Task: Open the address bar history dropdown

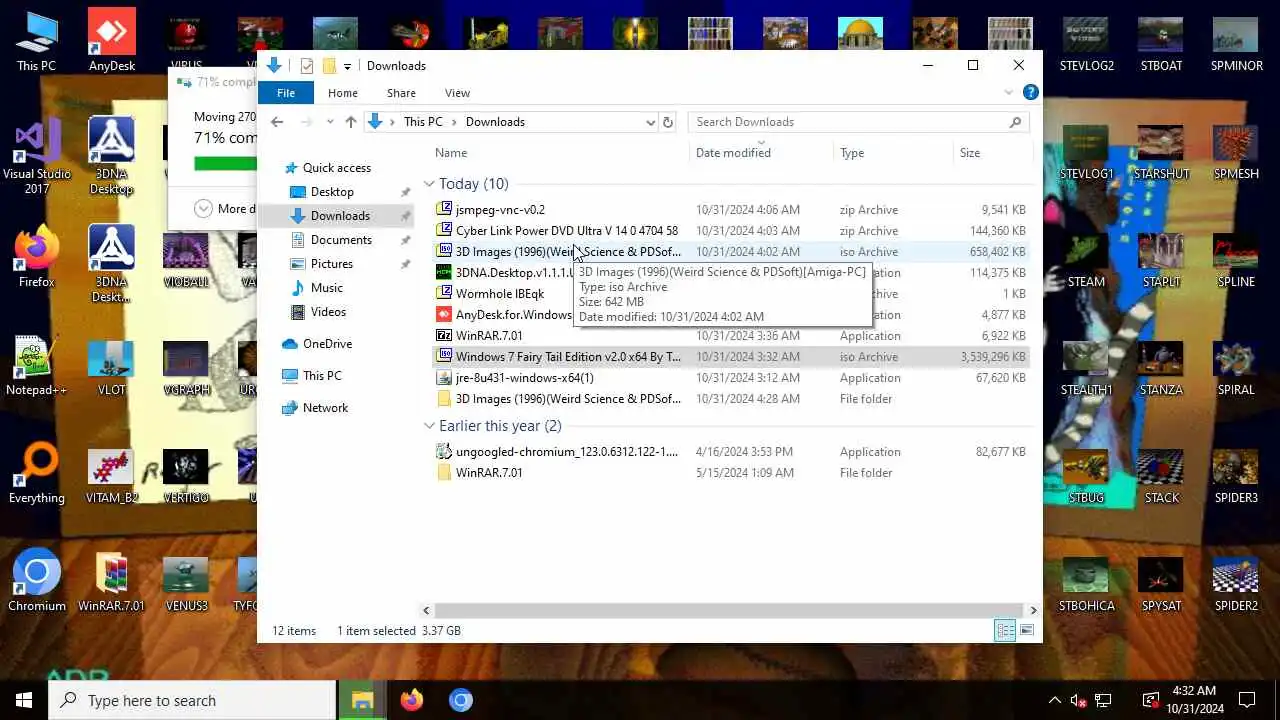Action: 650,122
